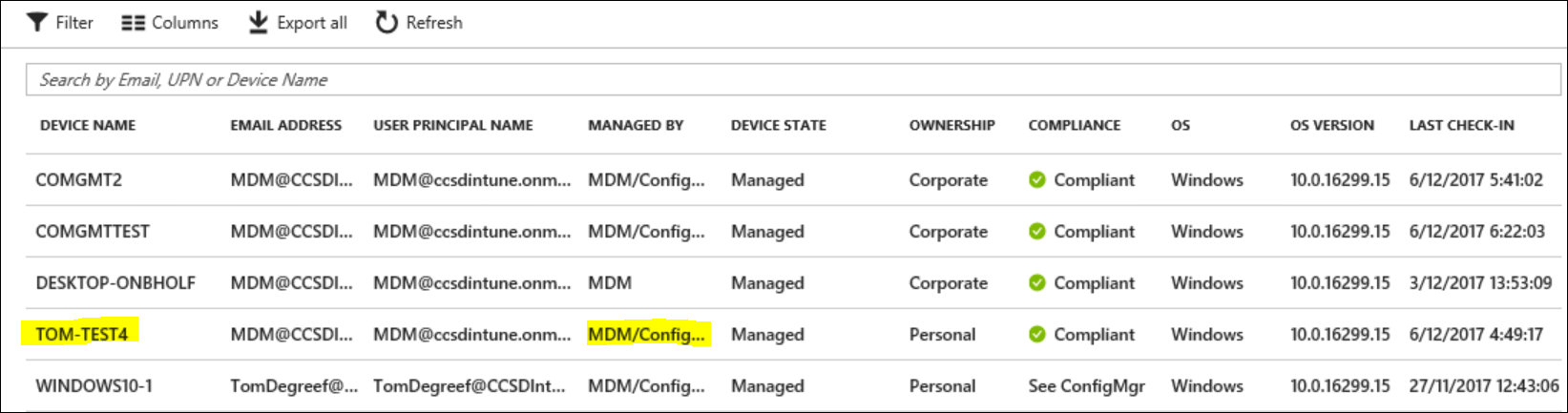Viewport: 1568px width, 413px height.
Task: Click the OWNERSHIP column header
Action: click(x=951, y=125)
